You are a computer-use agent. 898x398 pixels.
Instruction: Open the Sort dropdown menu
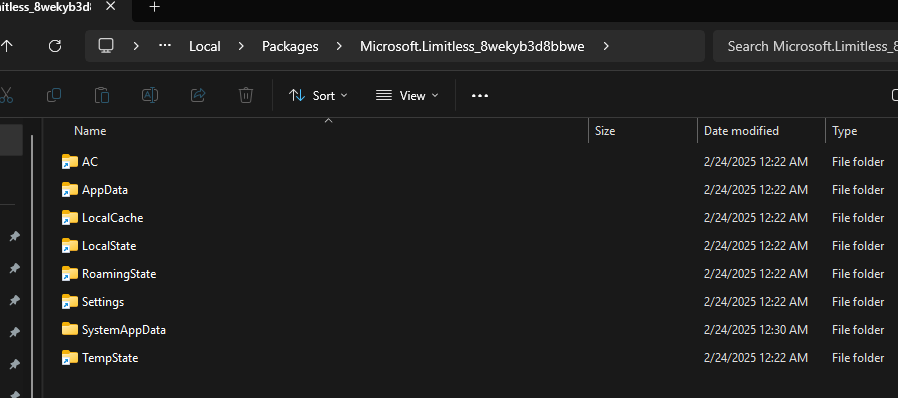click(x=318, y=96)
